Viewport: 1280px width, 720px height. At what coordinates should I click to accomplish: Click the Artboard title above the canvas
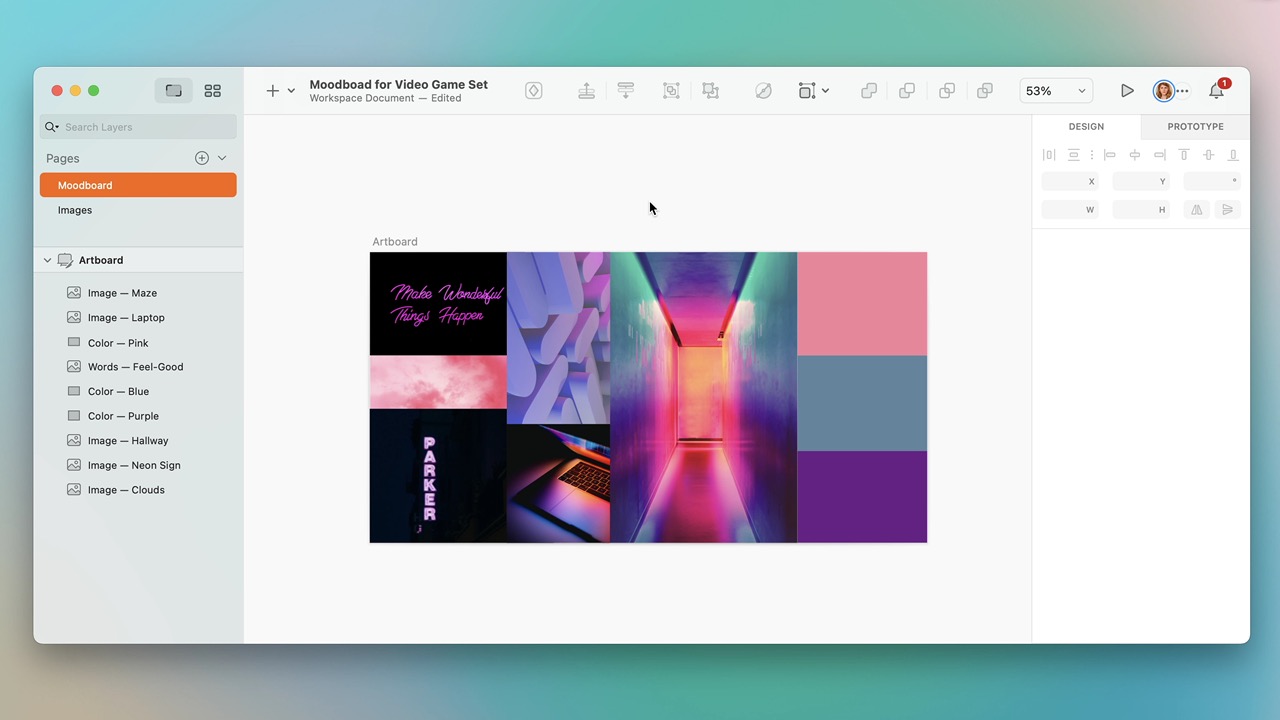(395, 242)
